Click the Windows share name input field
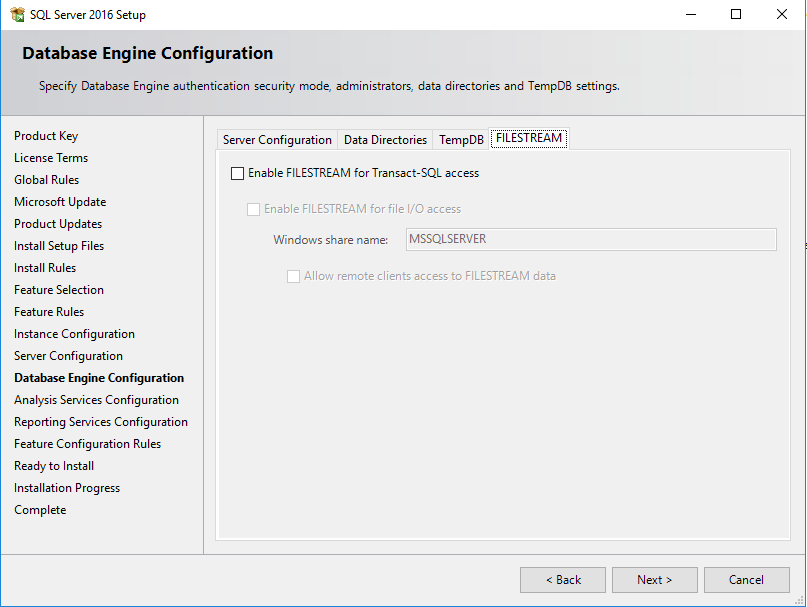The width and height of the screenshot is (807, 607). 591,239
